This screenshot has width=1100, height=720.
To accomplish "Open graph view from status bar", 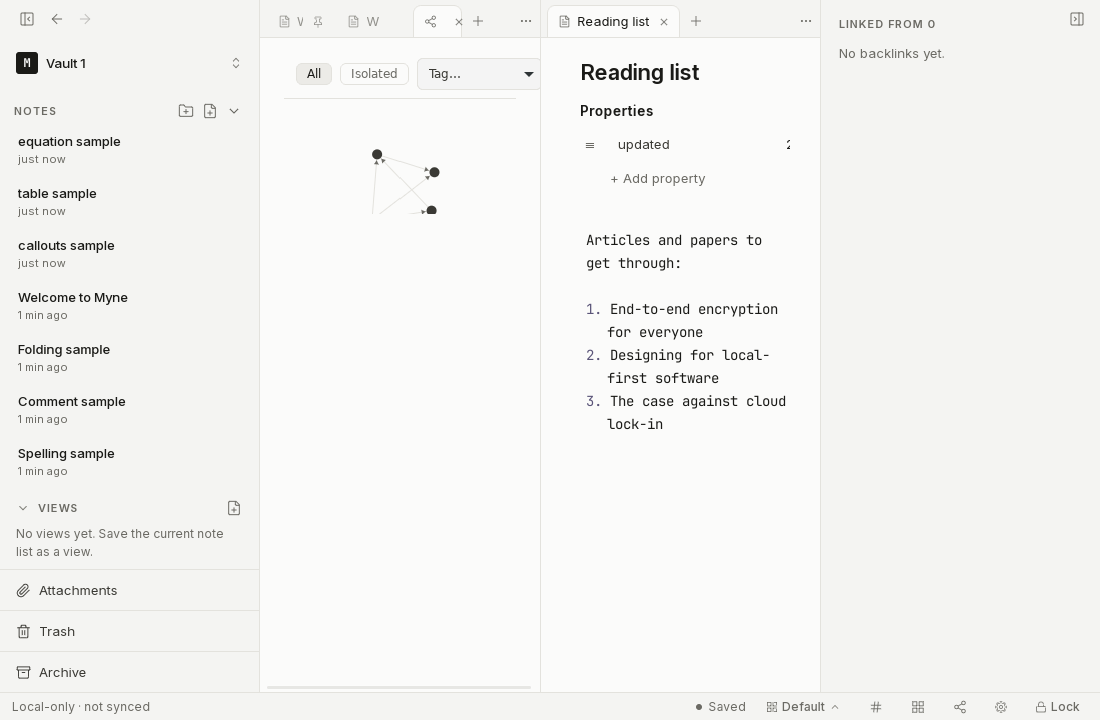I will 960,707.
